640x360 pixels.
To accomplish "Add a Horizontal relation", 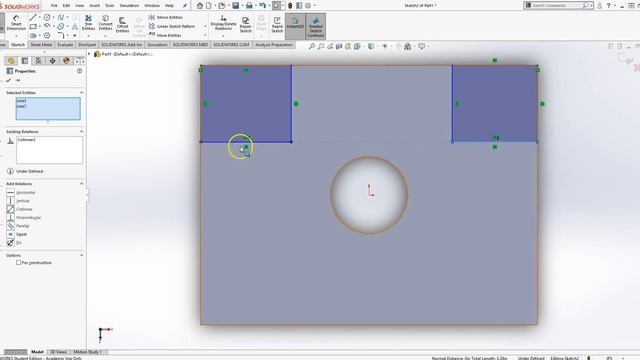I will pos(21,192).
